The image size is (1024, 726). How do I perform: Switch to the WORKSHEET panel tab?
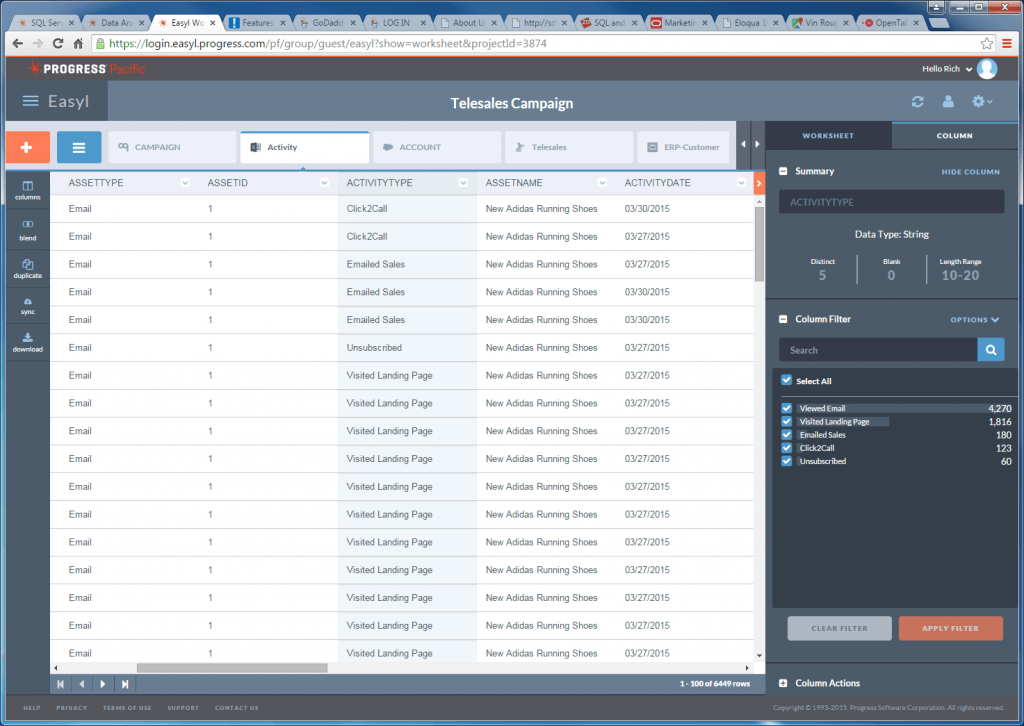click(827, 136)
